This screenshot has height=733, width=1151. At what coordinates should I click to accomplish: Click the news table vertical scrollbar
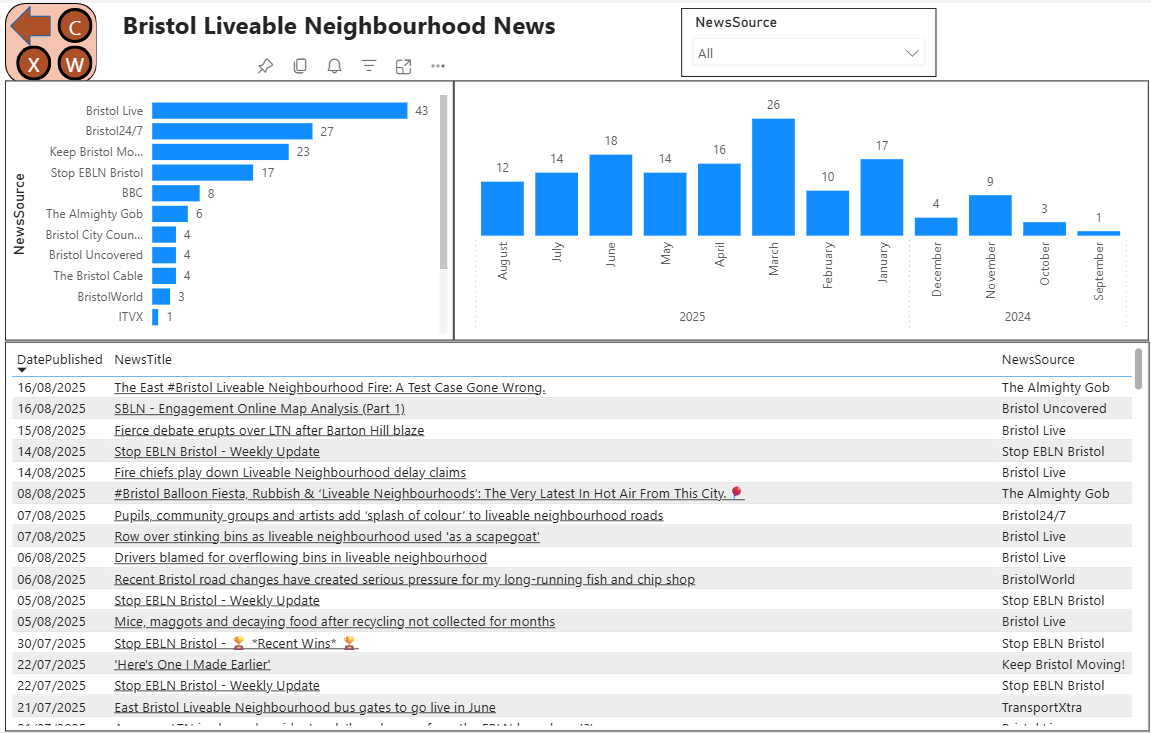point(1138,368)
